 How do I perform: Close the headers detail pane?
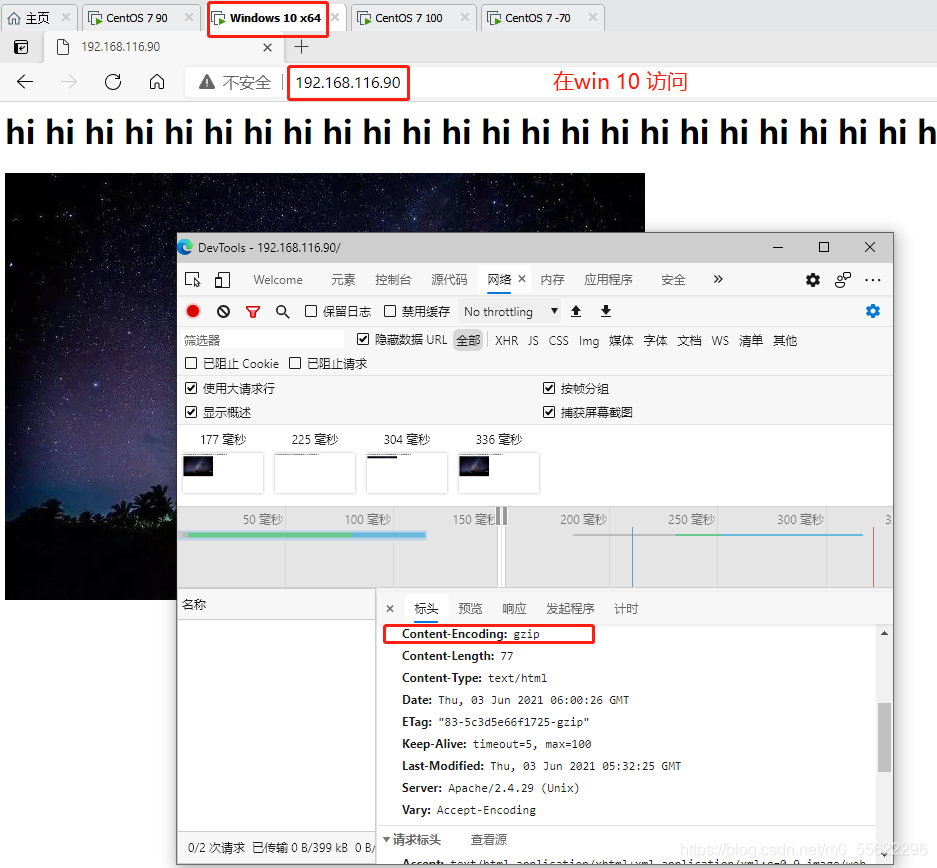pyautogui.click(x=390, y=608)
